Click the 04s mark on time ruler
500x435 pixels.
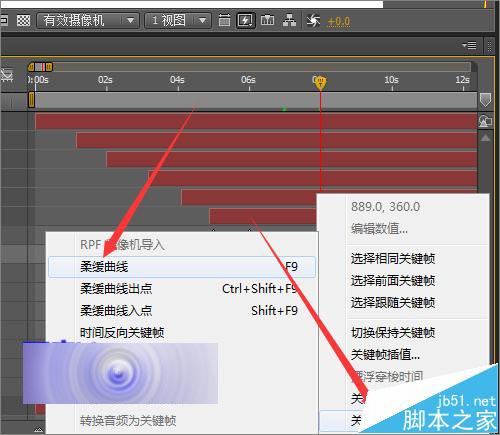[177, 80]
